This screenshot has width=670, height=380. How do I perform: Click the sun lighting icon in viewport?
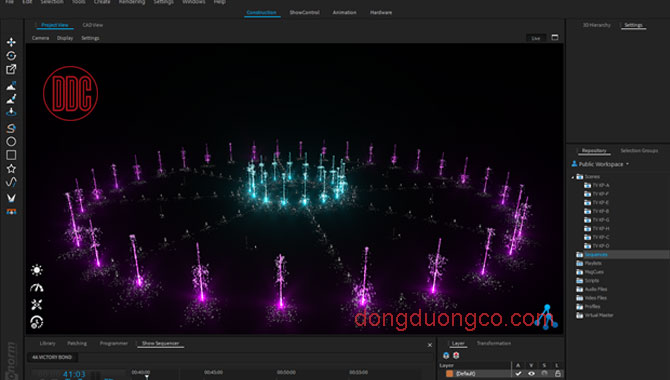click(37, 270)
